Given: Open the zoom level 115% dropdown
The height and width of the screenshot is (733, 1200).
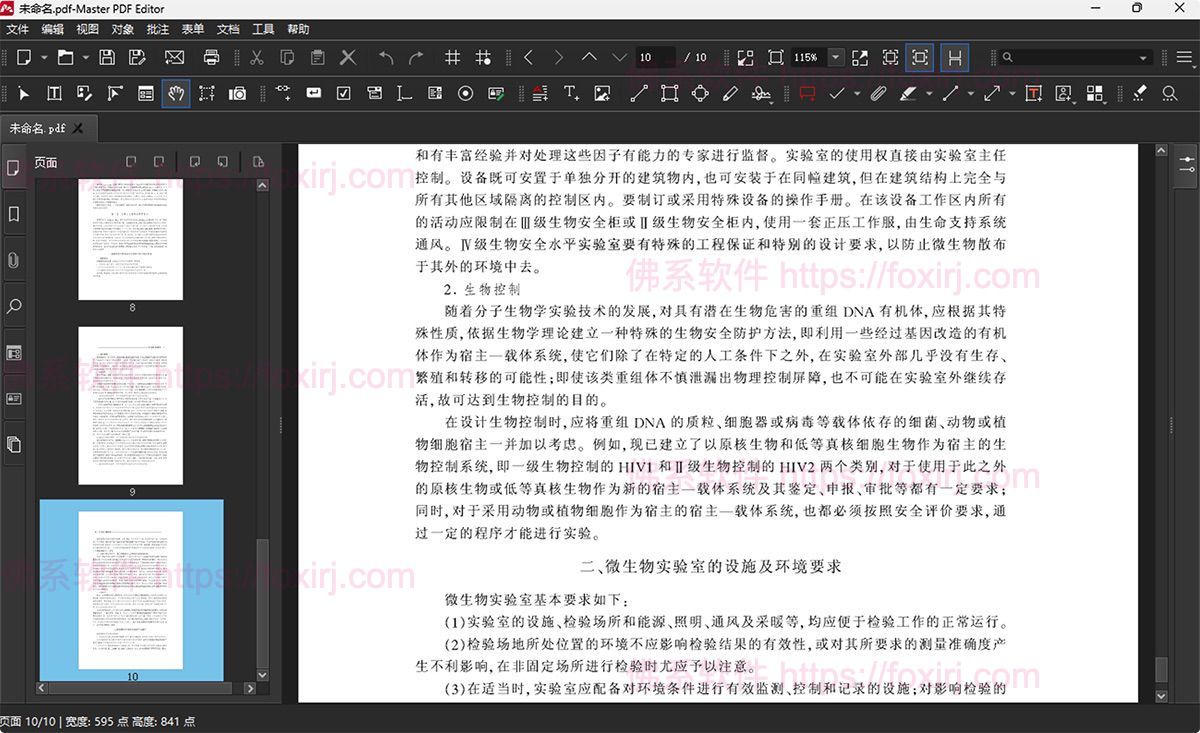Looking at the screenshot, I should (838, 57).
